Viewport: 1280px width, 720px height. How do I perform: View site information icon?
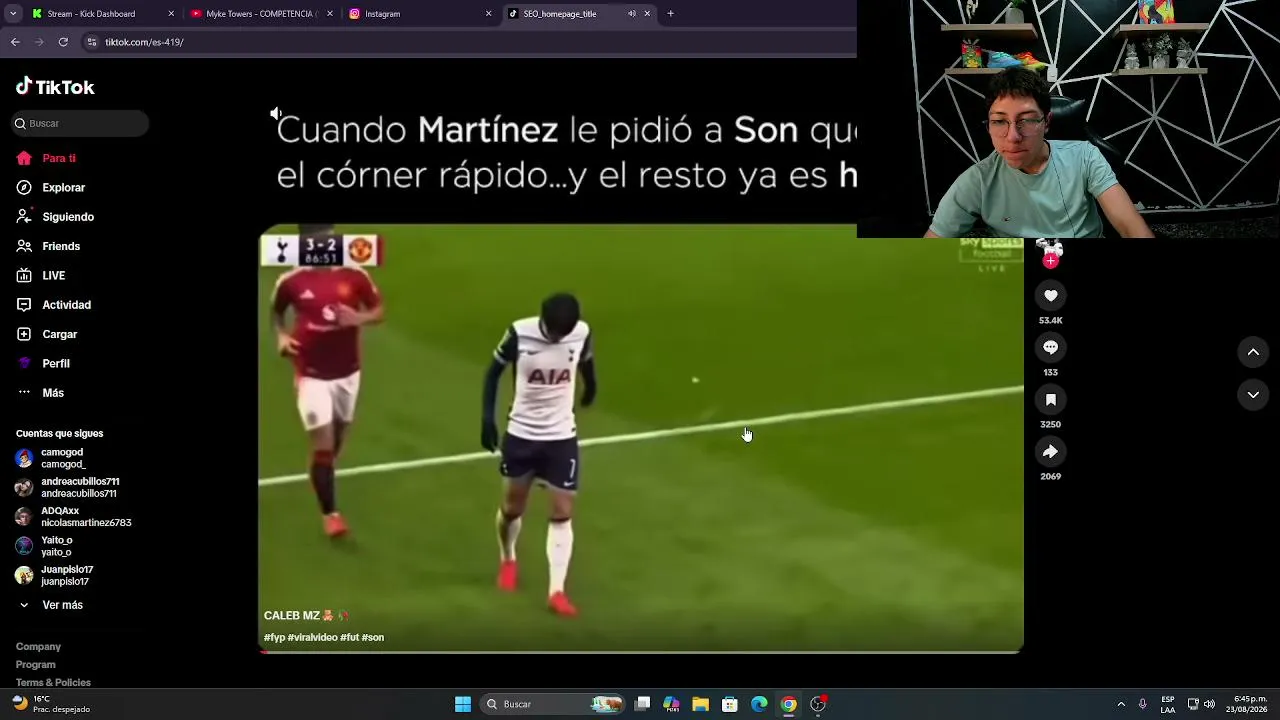click(x=92, y=42)
